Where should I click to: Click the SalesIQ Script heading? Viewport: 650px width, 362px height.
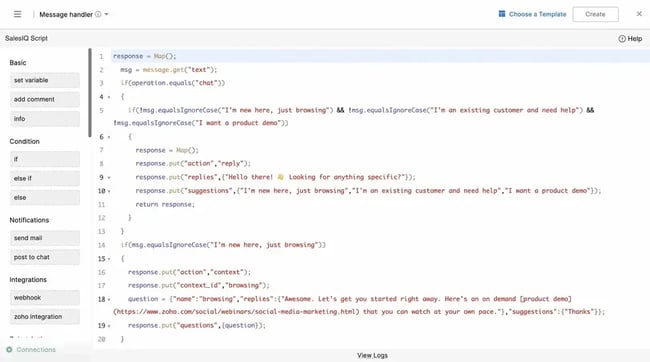coord(26,38)
